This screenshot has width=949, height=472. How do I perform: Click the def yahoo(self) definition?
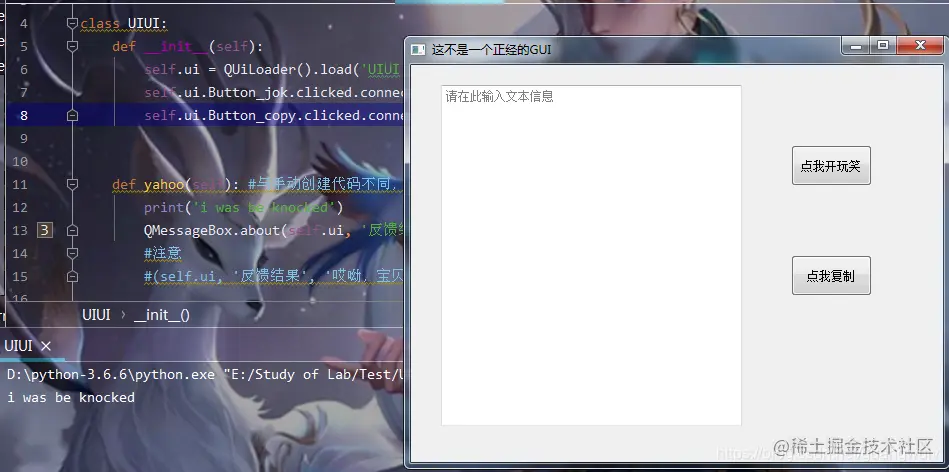pyautogui.click(x=176, y=184)
